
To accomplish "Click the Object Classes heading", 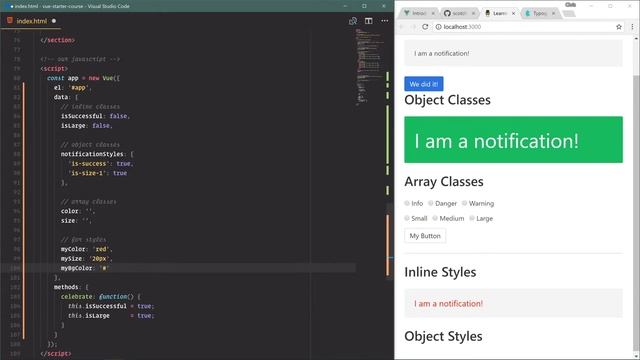I will click(x=447, y=100).
